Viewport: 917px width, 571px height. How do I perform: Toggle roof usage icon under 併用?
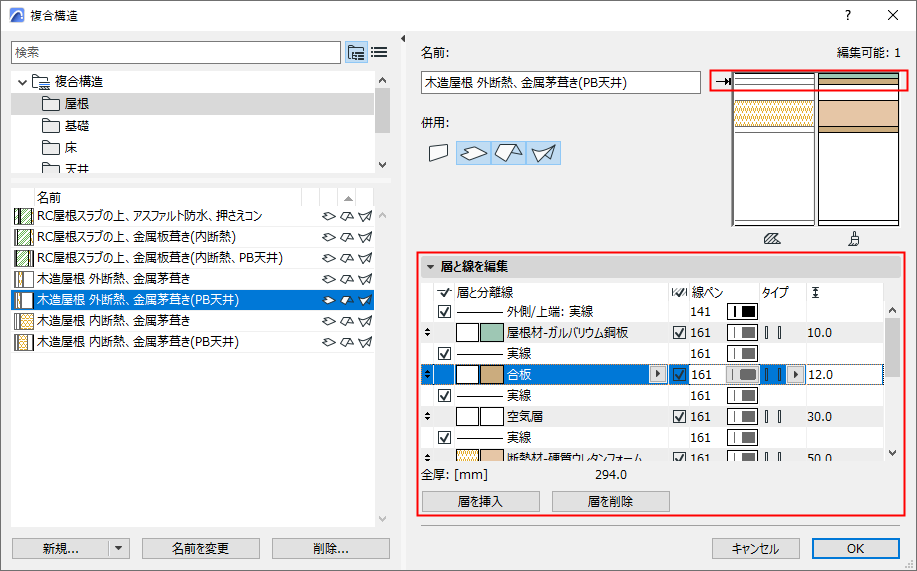pyautogui.click(x=508, y=153)
